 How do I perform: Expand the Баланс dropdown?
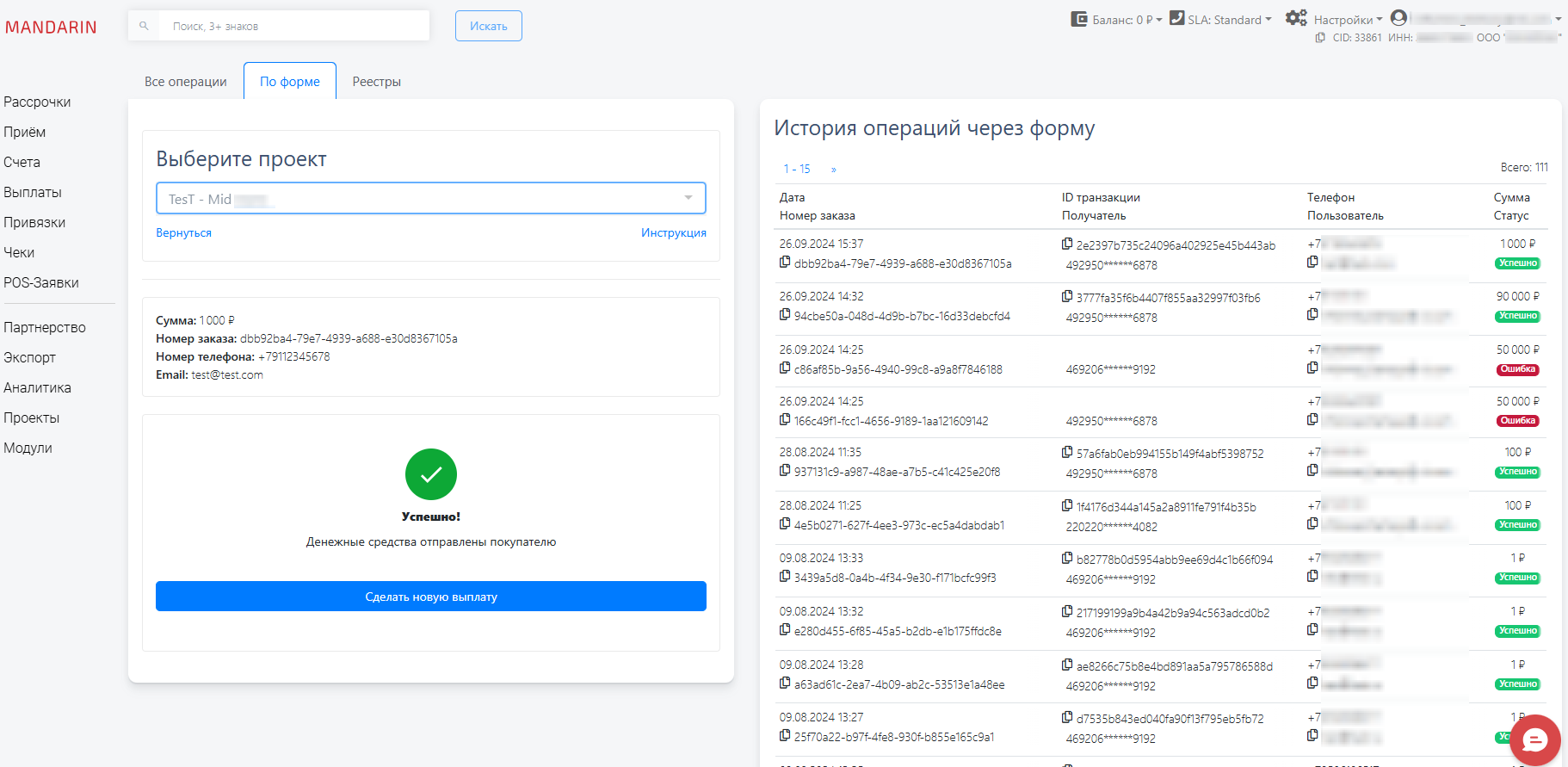(1116, 20)
